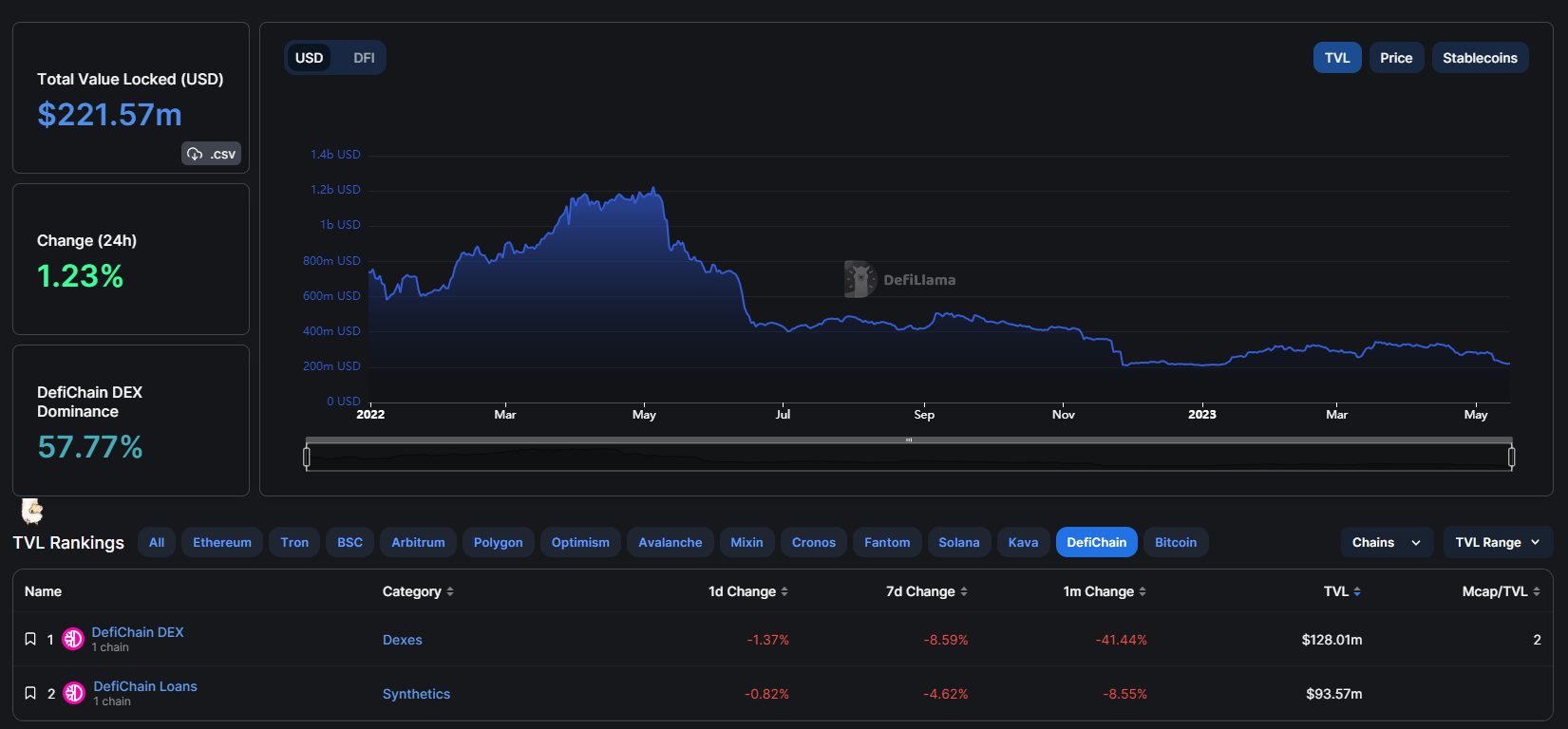The height and width of the screenshot is (729, 1568).
Task: Sort by Category column header
Action: click(x=417, y=591)
